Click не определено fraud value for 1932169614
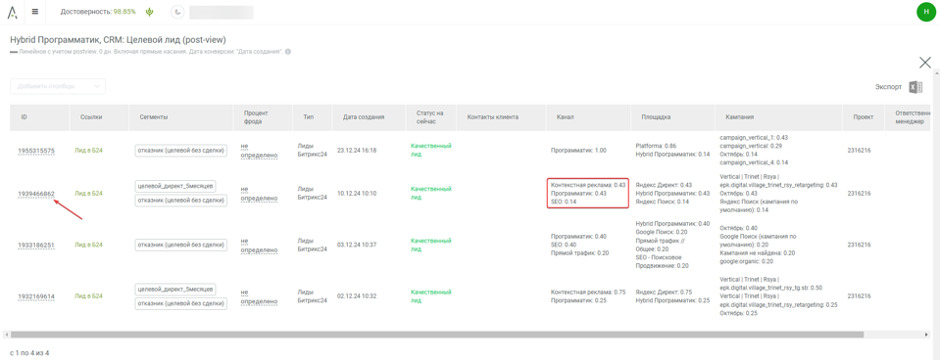 click(x=259, y=296)
